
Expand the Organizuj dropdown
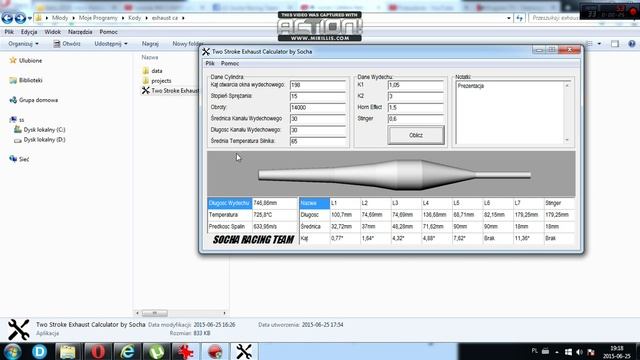[x=24, y=44]
